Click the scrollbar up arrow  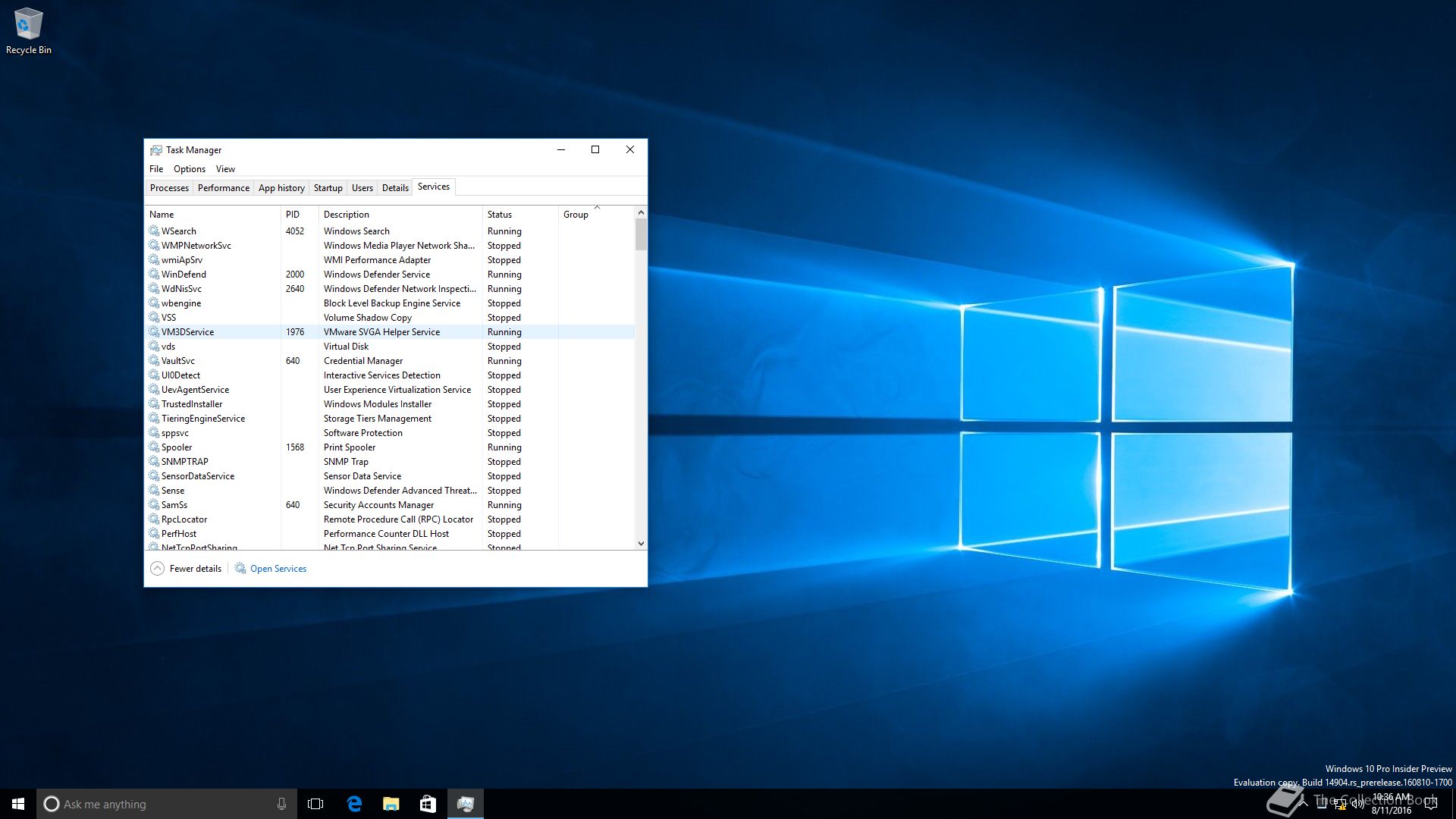[641, 212]
